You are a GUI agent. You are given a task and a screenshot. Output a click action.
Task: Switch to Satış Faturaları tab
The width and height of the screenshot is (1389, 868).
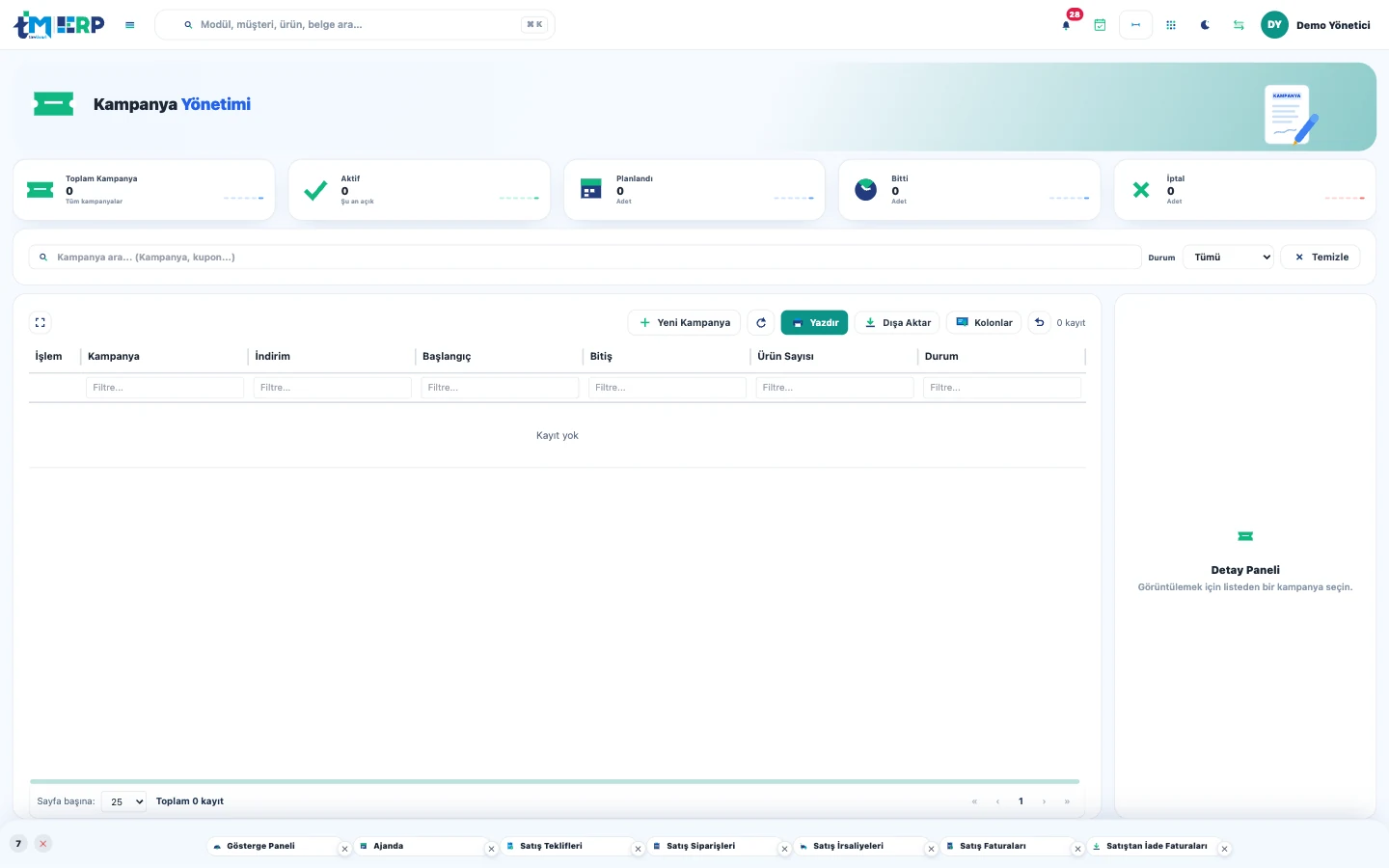point(993,846)
